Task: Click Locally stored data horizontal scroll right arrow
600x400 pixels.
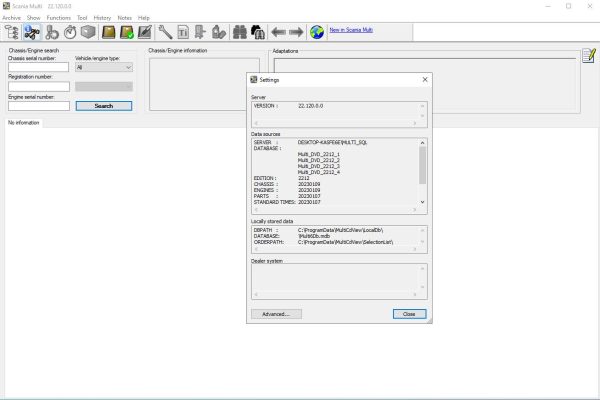Action: click(x=414, y=249)
